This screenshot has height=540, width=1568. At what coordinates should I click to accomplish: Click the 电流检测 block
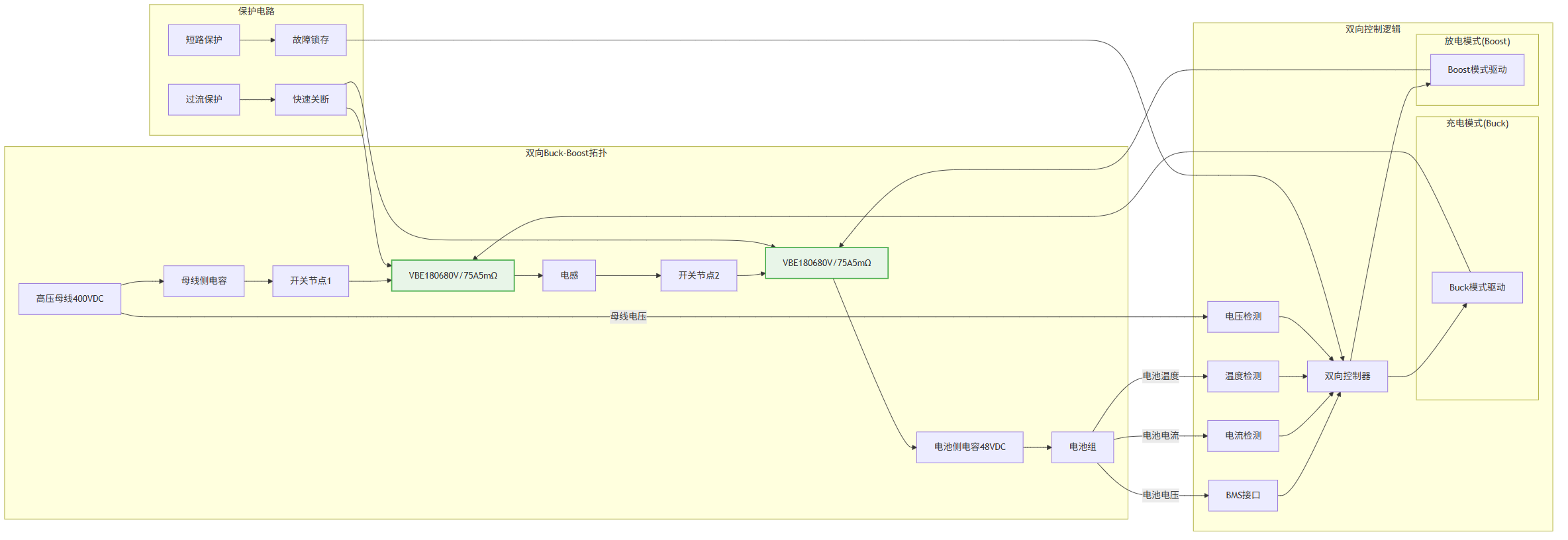pyautogui.click(x=1243, y=436)
